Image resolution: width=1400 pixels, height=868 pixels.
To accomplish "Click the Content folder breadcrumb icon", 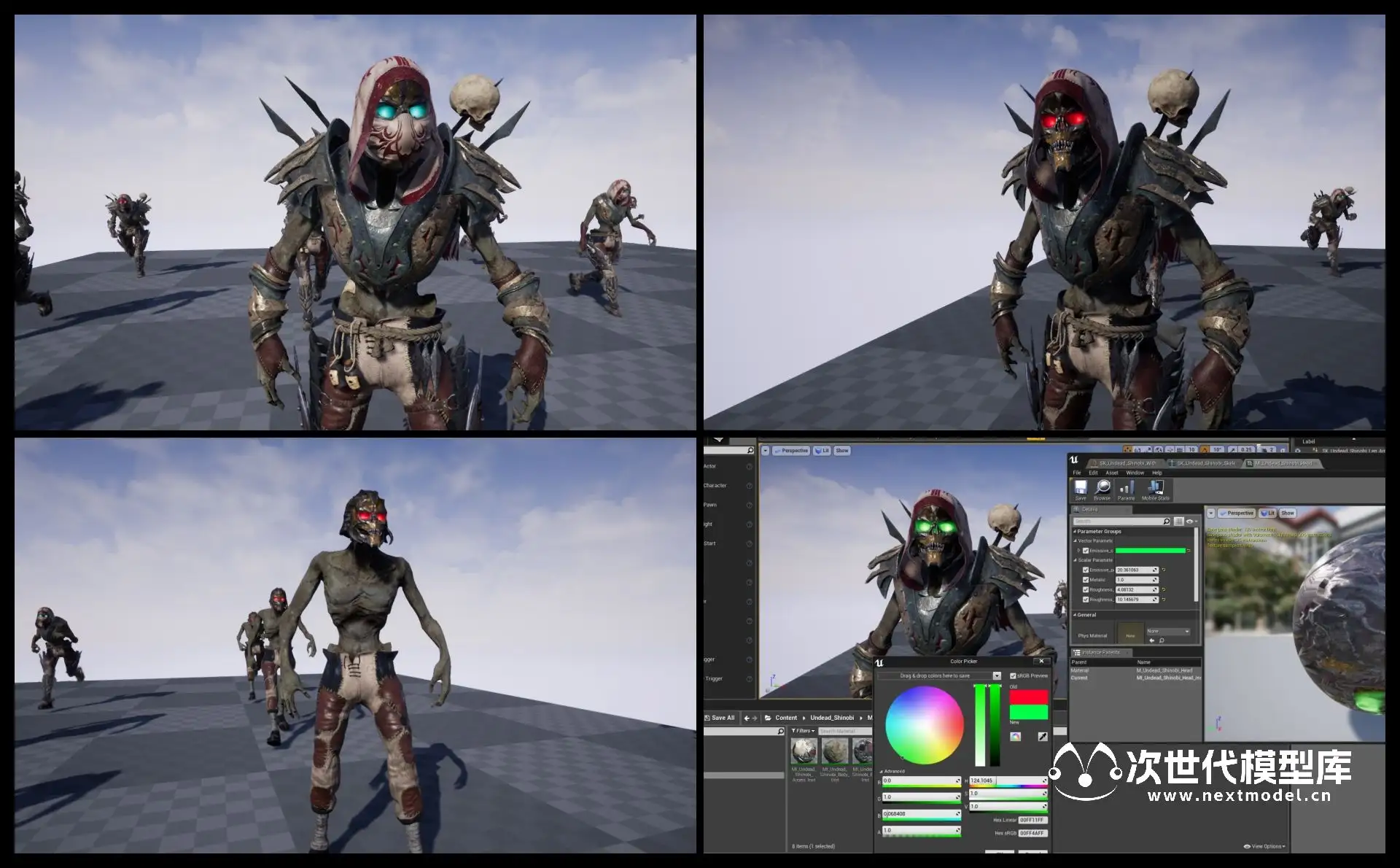I will (768, 718).
